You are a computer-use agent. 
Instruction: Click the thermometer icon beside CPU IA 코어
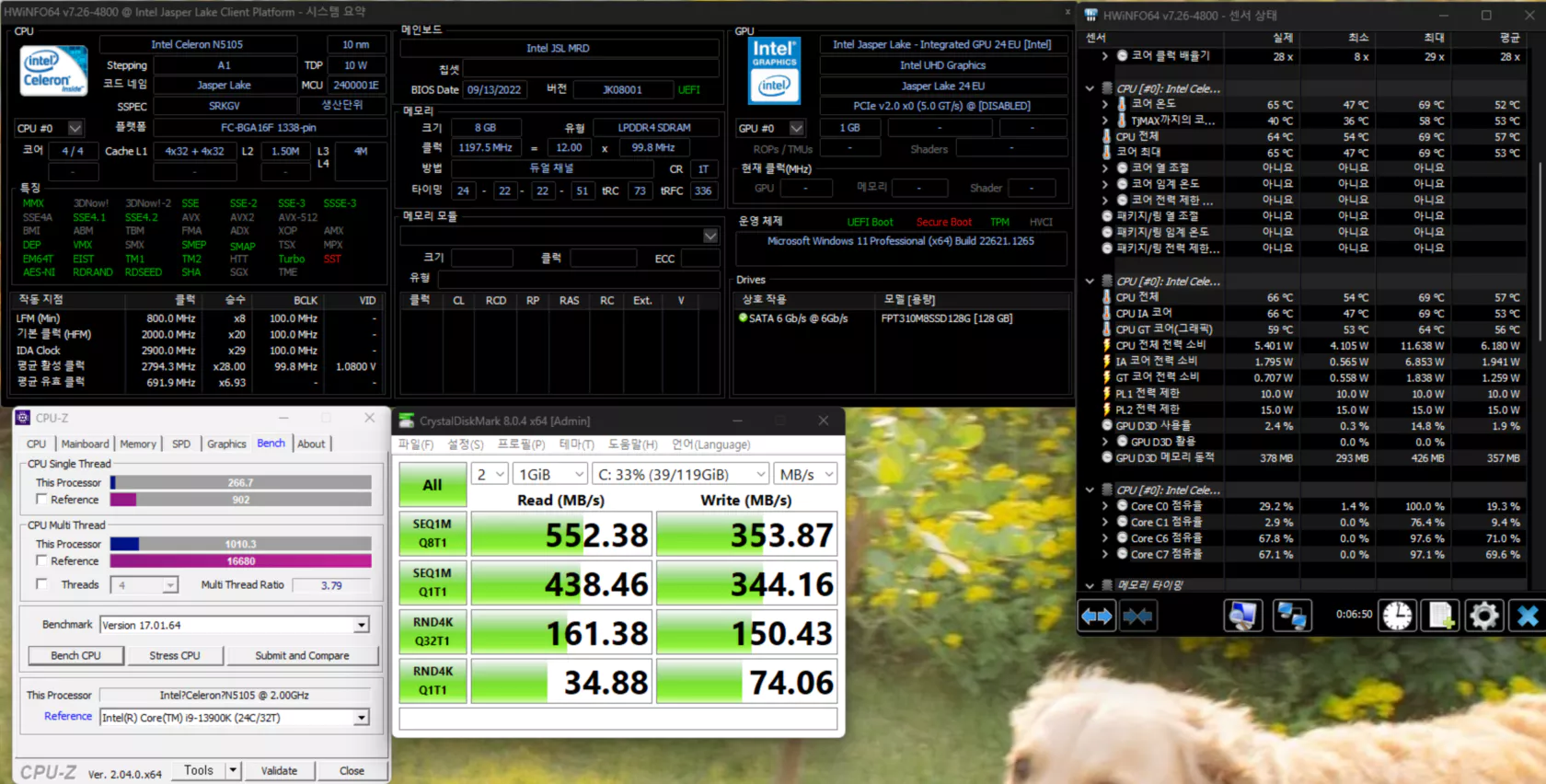click(1107, 313)
